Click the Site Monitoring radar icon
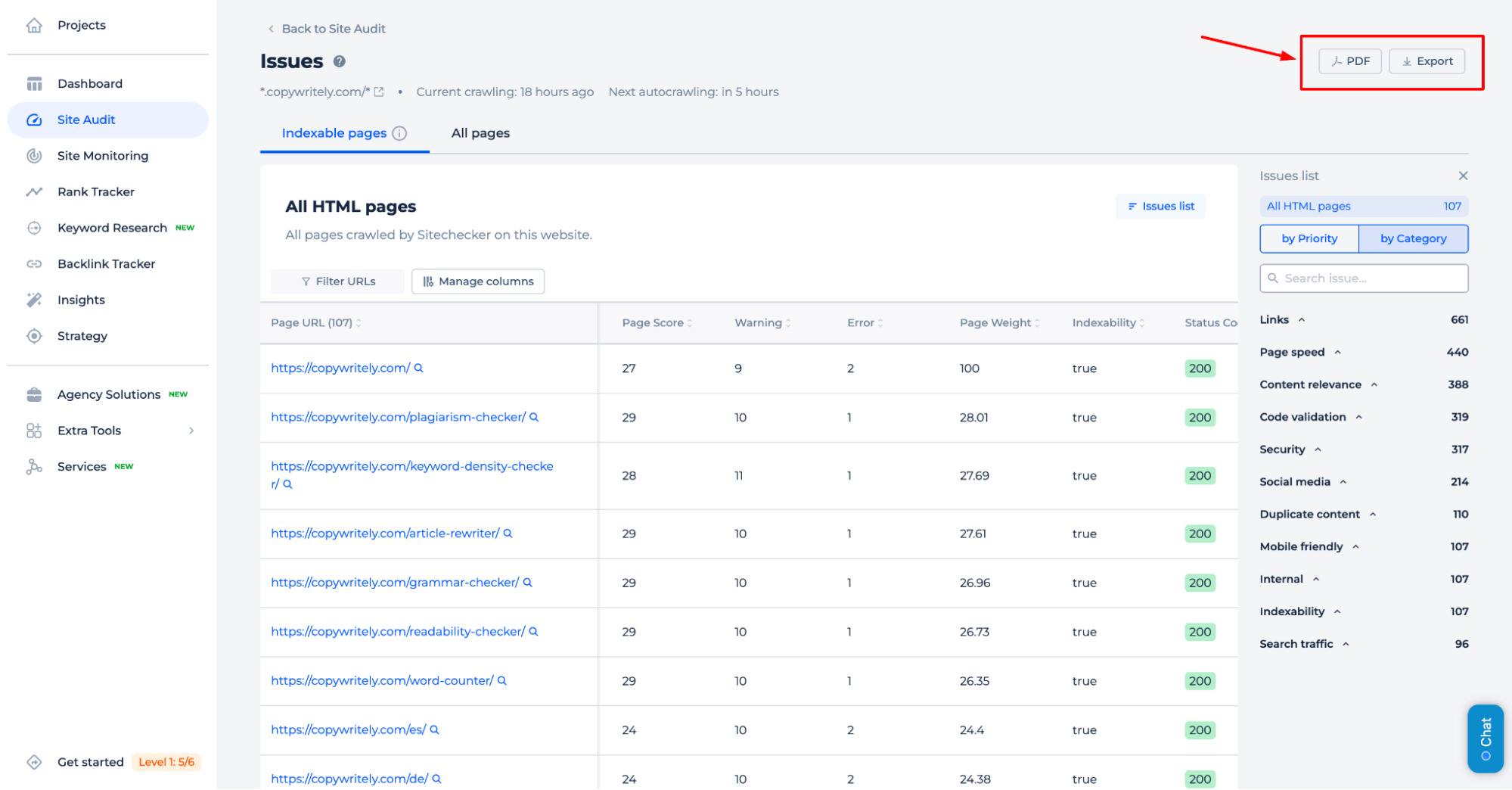Screen dimensions: 1512x790 34,156
